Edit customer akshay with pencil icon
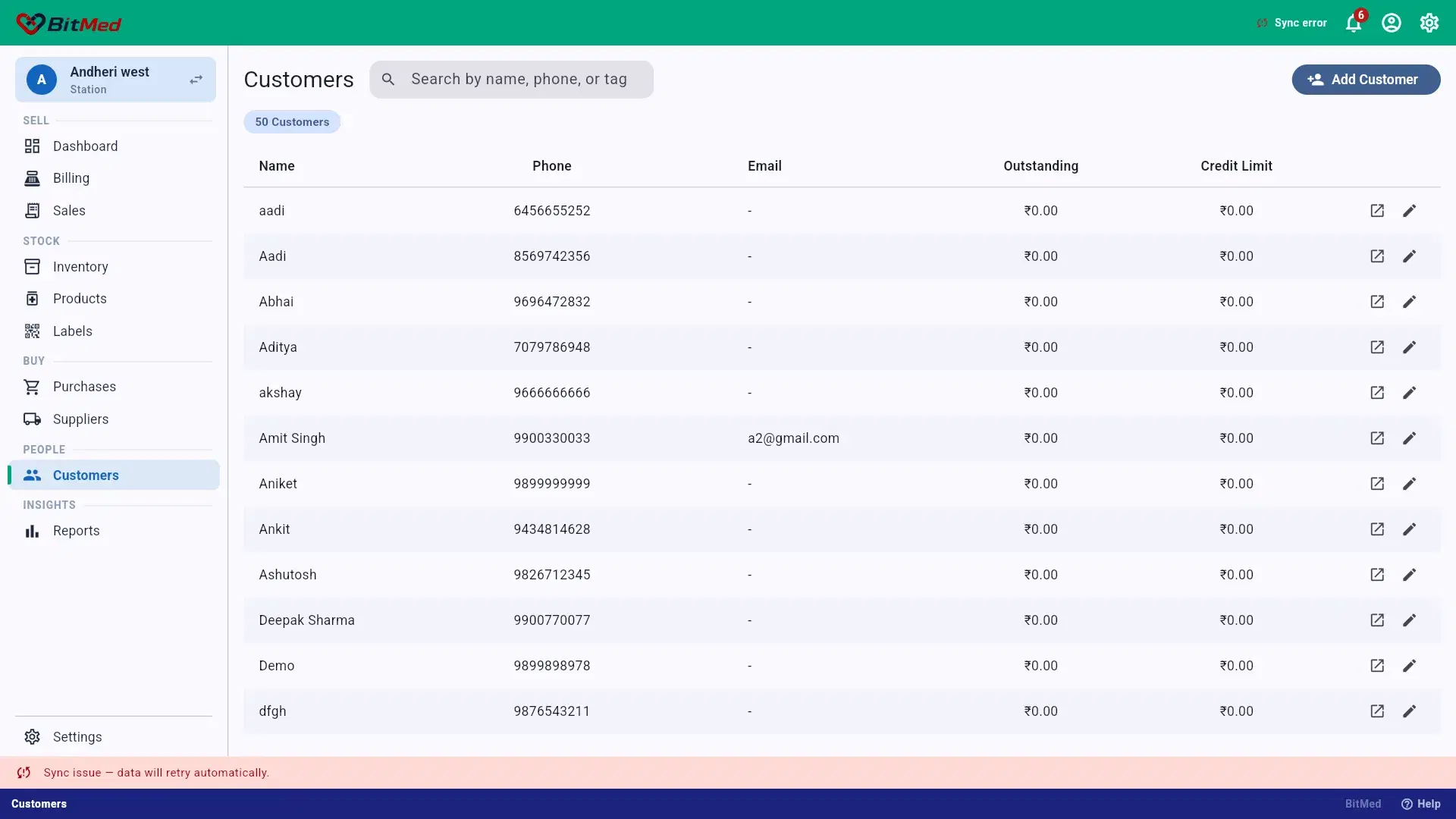This screenshot has width=1456, height=819. click(1410, 393)
